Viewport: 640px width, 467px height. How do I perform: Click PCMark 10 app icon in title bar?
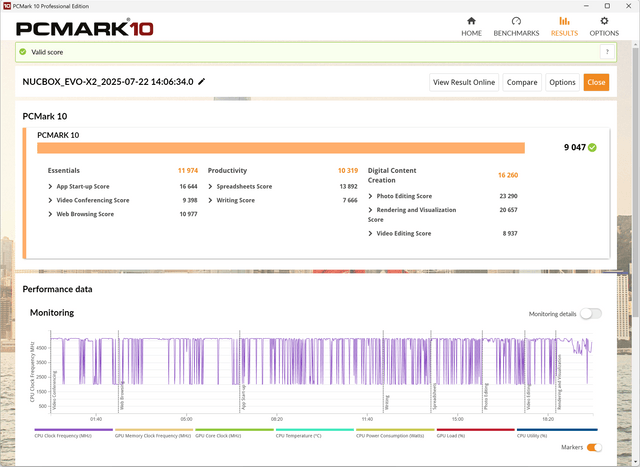click(7, 6)
